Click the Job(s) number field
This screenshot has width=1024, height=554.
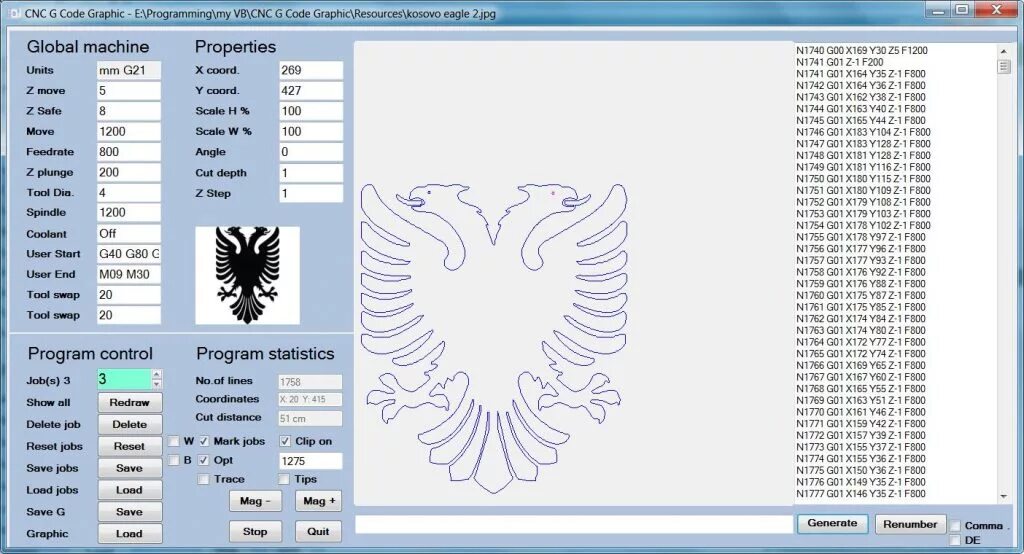tap(124, 380)
